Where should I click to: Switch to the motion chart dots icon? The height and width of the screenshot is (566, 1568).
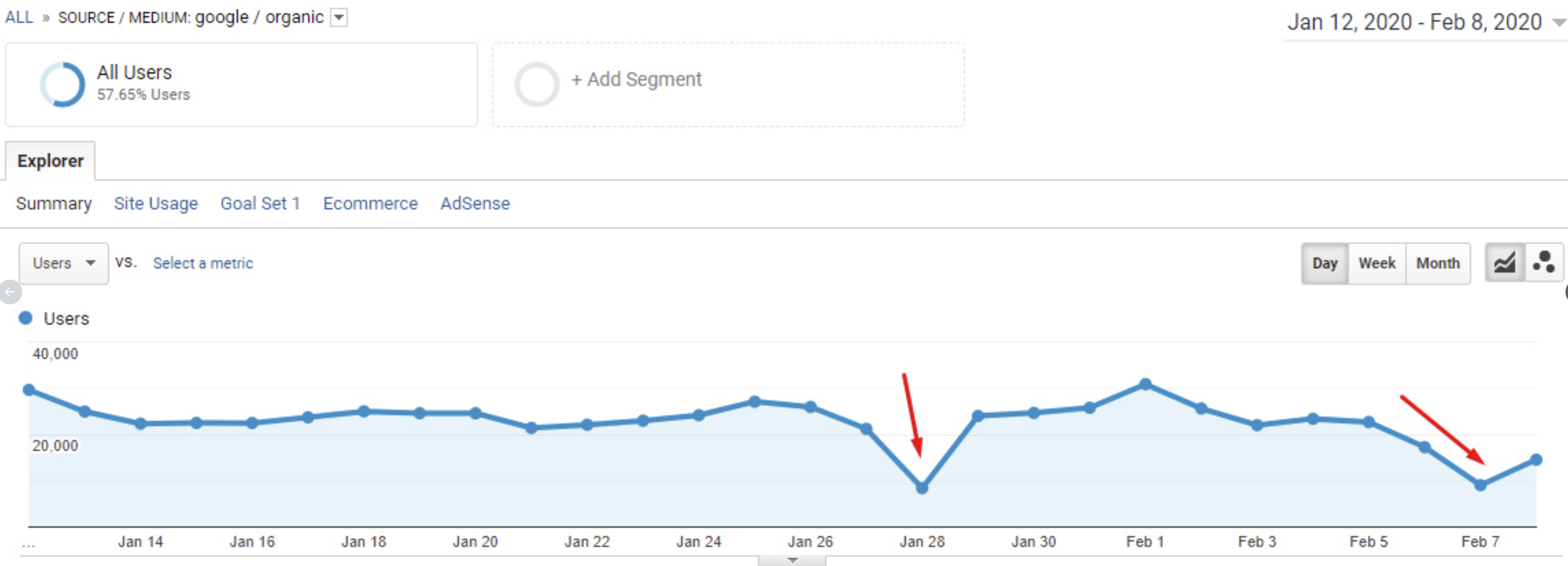tap(1545, 263)
